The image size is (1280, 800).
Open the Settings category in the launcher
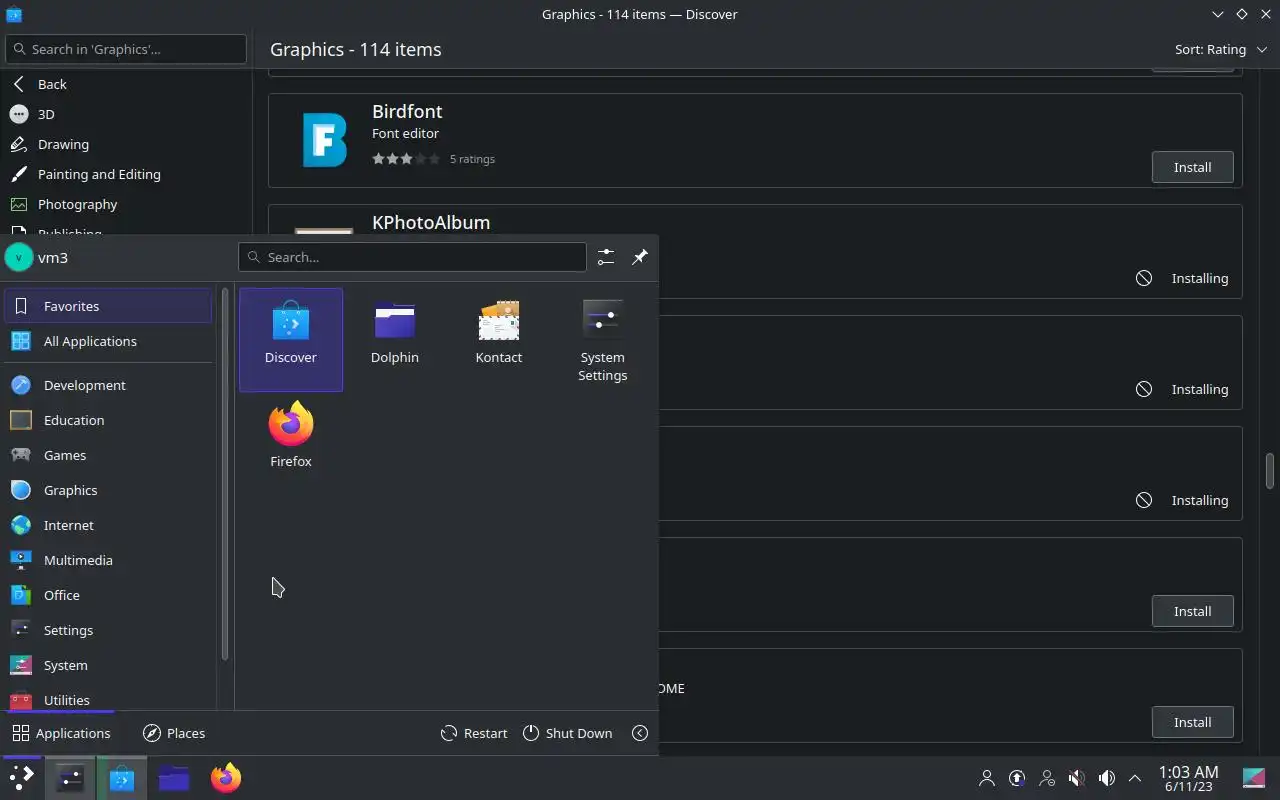pyautogui.click(x=108, y=630)
